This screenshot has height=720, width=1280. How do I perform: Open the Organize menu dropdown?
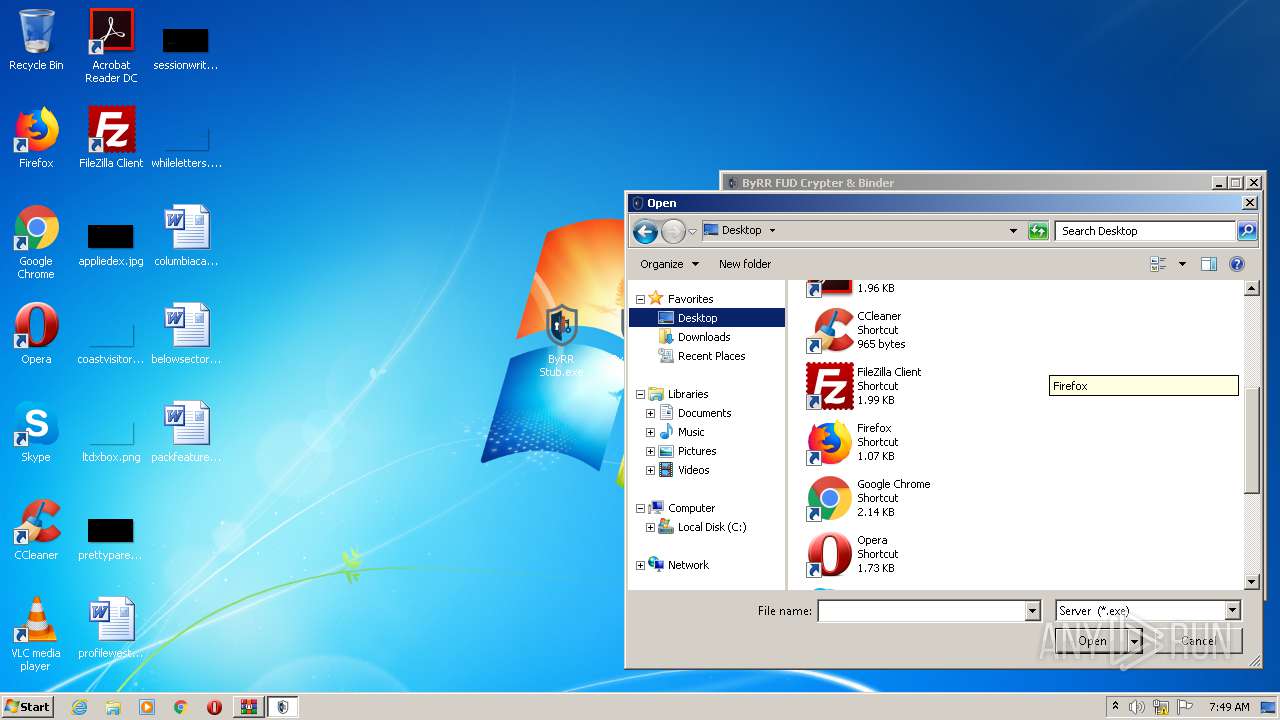[x=669, y=264]
